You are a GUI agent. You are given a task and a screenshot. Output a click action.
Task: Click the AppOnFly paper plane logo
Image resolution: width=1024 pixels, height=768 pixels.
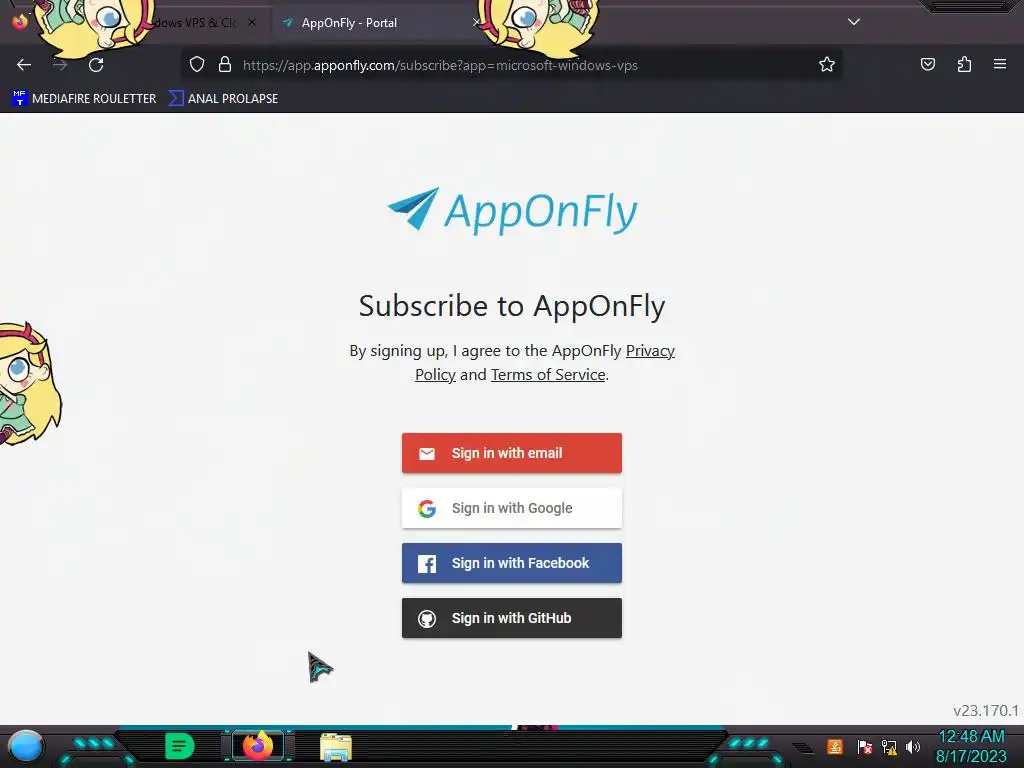click(512, 210)
